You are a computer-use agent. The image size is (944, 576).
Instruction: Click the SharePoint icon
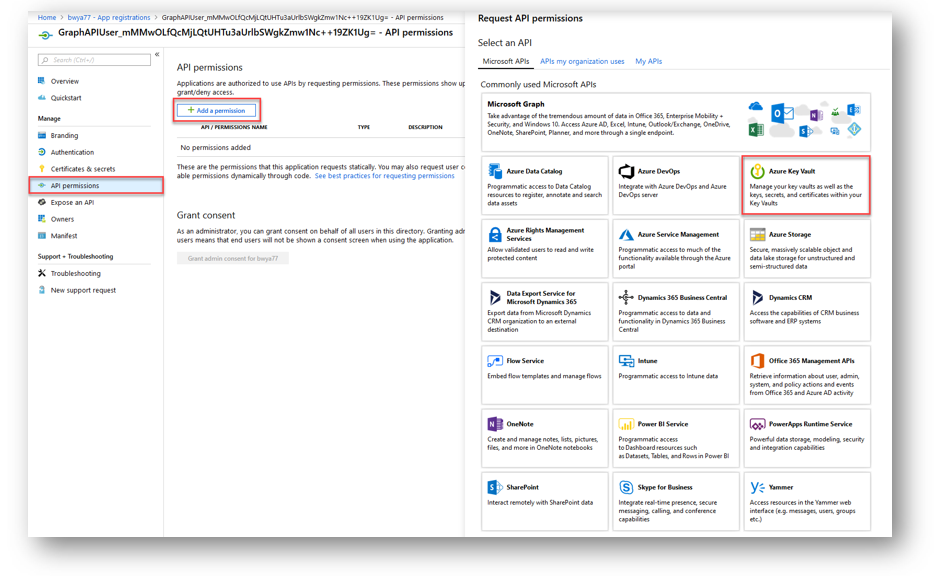(x=495, y=487)
